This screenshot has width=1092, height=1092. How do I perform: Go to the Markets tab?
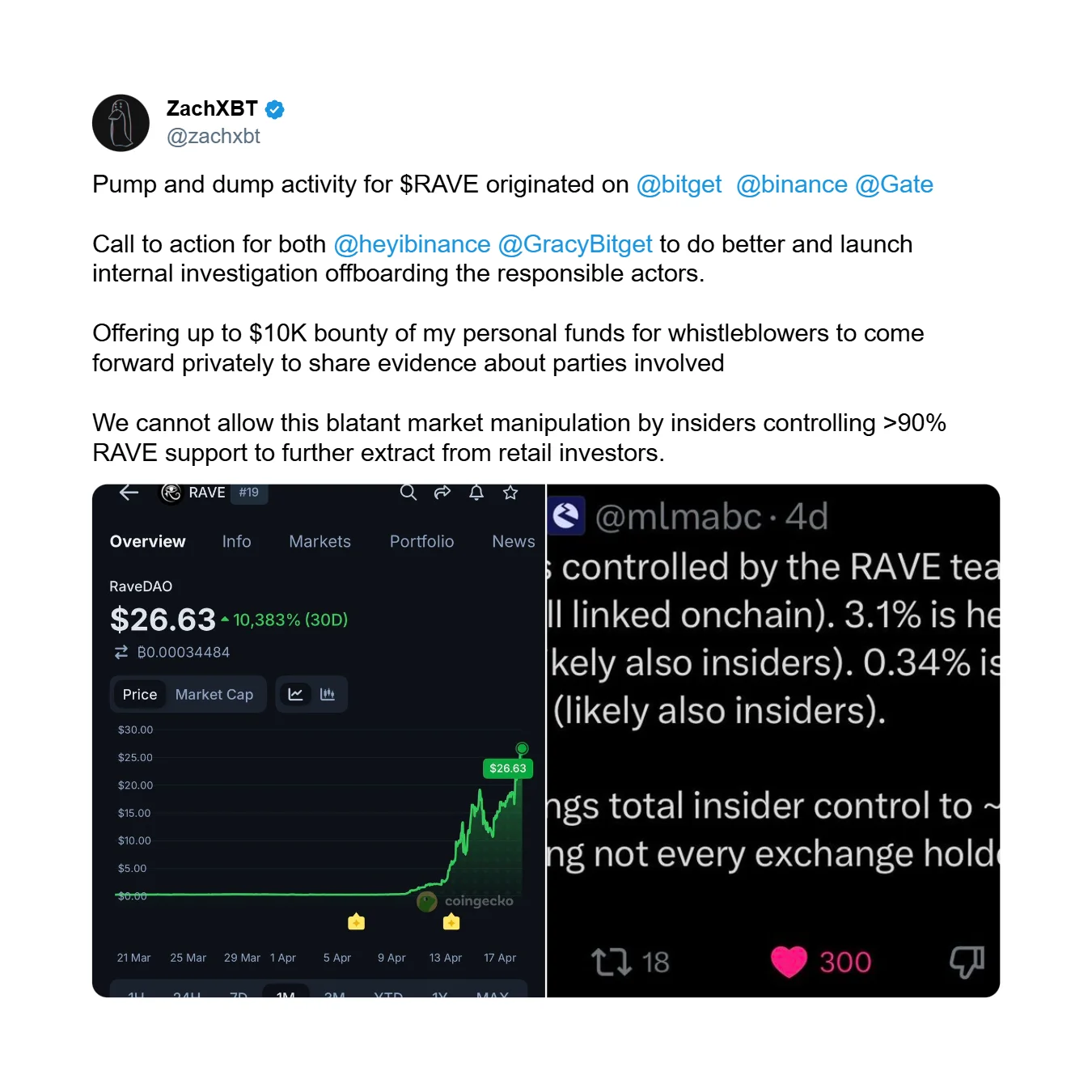pos(320,541)
